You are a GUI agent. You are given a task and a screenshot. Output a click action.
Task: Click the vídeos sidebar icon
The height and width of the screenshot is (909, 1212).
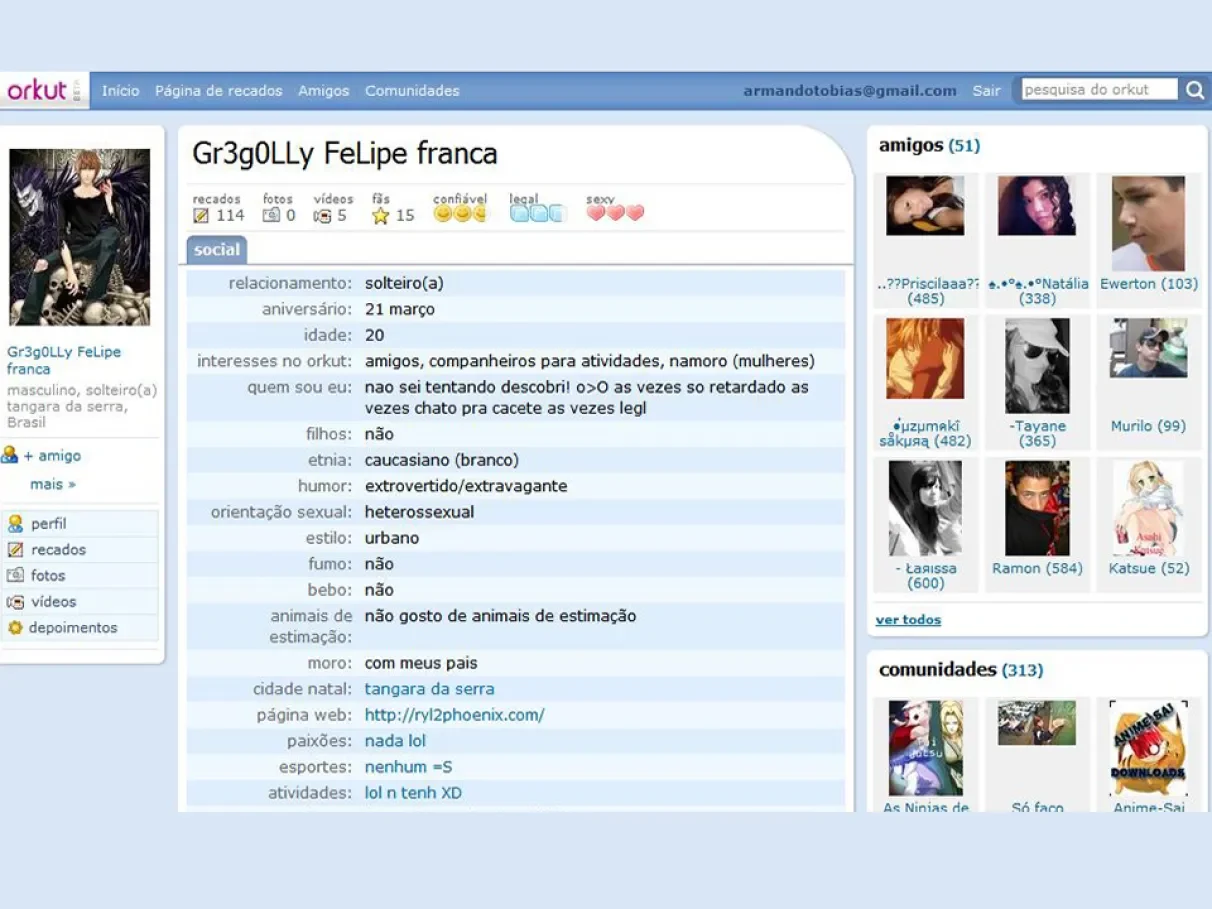15,601
